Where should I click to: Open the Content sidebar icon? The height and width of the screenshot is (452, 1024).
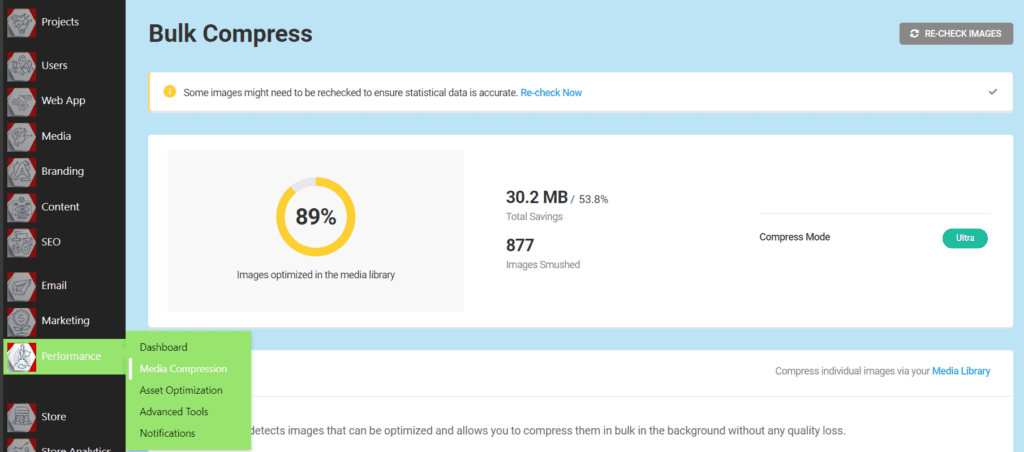click(x=22, y=207)
